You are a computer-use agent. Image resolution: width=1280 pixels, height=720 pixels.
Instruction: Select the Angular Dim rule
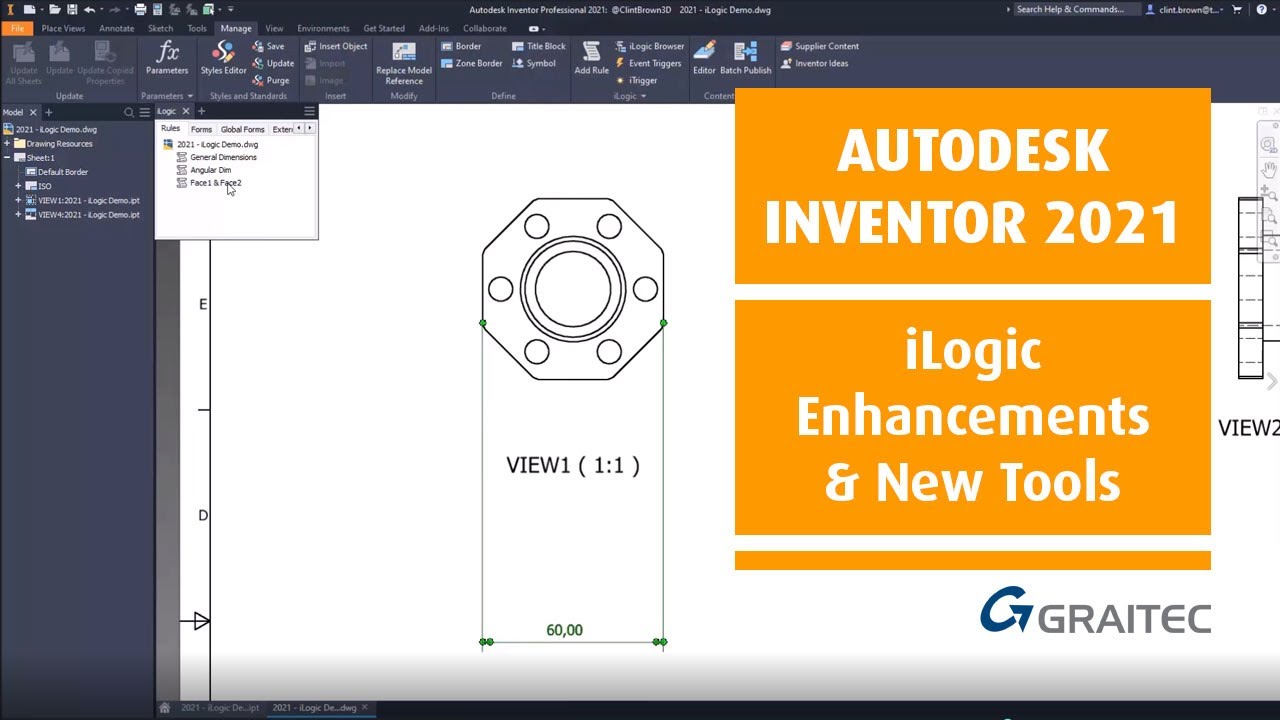coord(210,170)
